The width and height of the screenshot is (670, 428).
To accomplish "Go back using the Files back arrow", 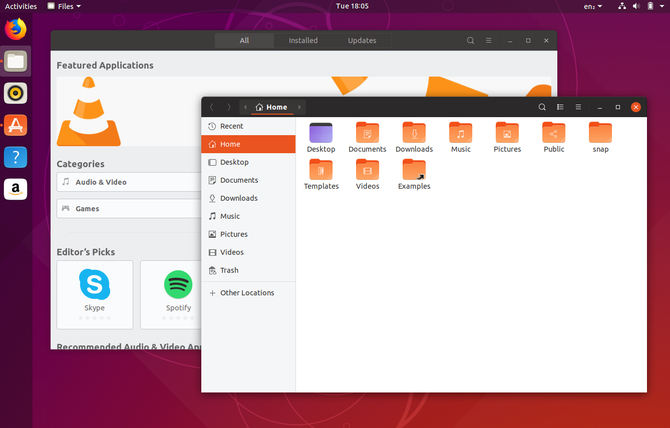I will 212,107.
